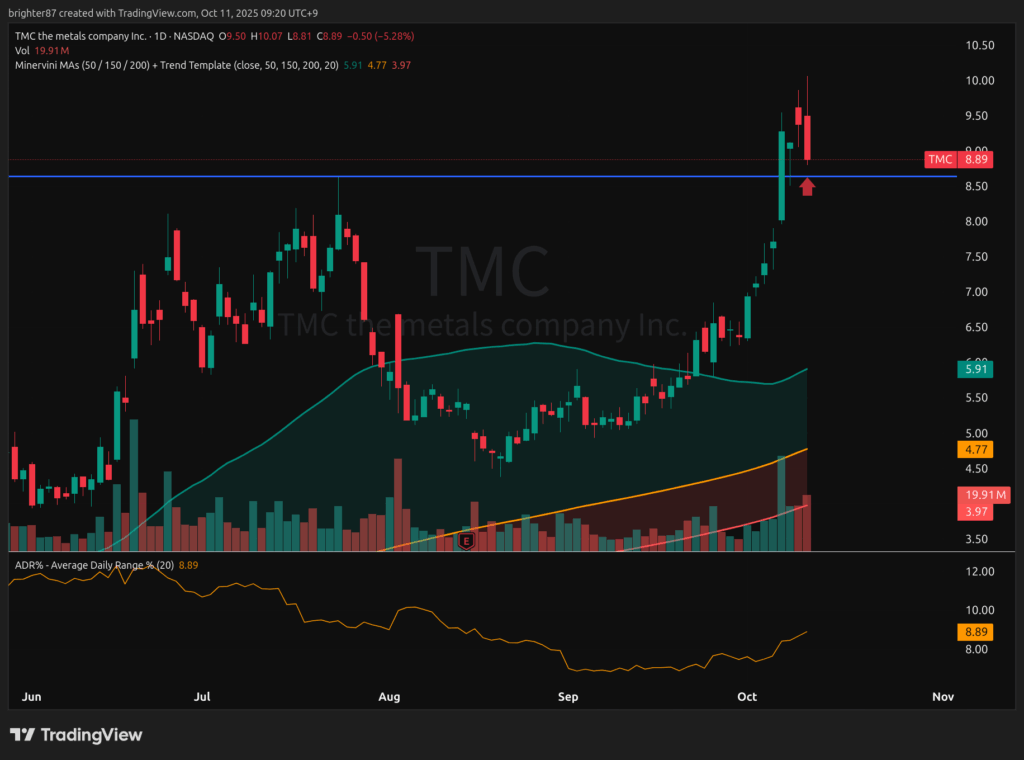Click the orange 4.77 moving average label
Screen dimensions: 1024x760
point(976,451)
